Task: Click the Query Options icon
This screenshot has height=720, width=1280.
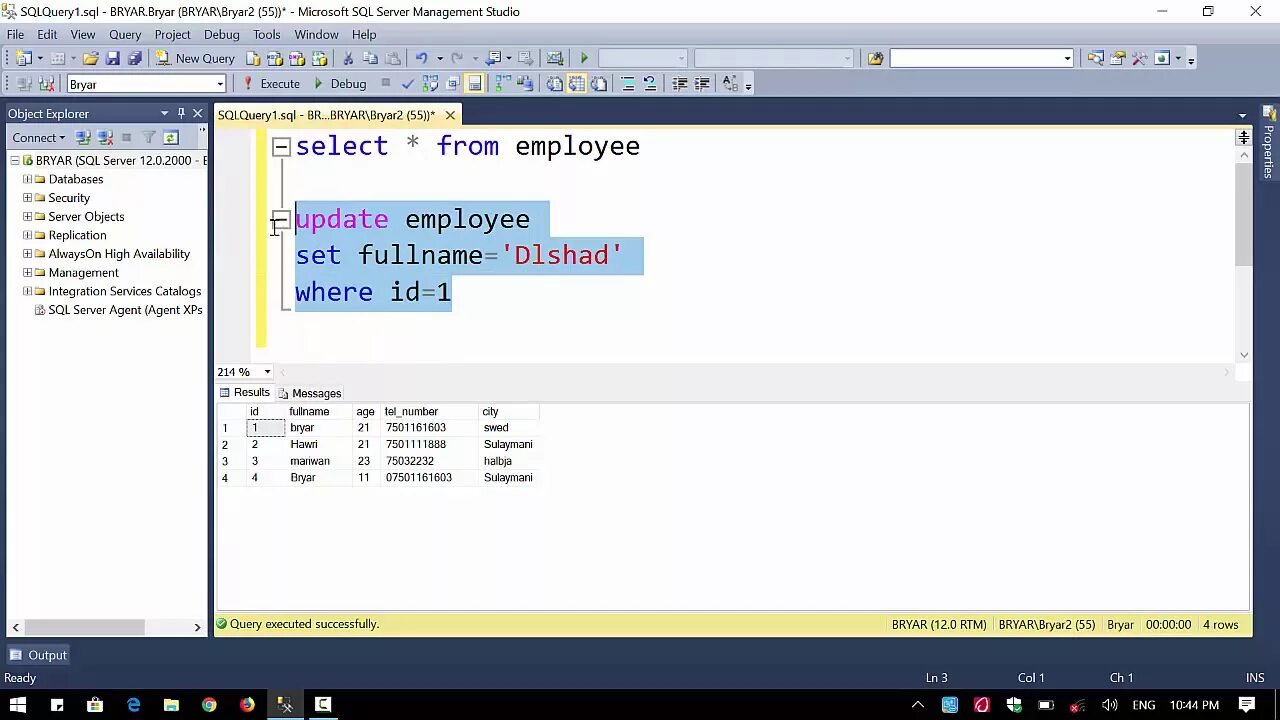Action: (453, 84)
